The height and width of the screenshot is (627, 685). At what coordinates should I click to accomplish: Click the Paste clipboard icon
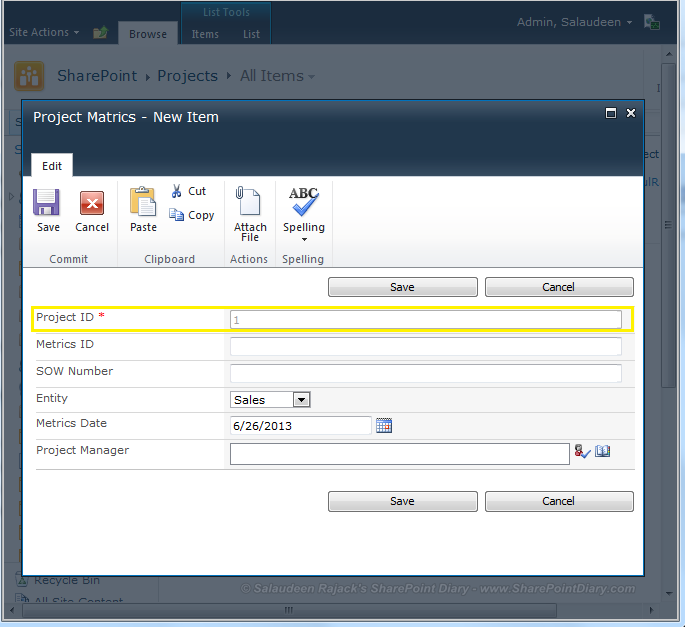143,201
